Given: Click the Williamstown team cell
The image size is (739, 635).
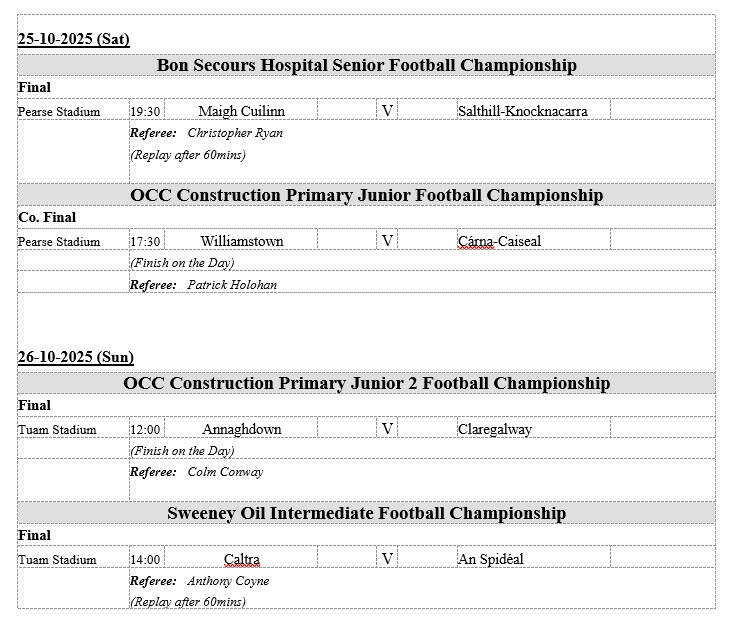Looking at the screenshot, I should [x=241, y=241].
